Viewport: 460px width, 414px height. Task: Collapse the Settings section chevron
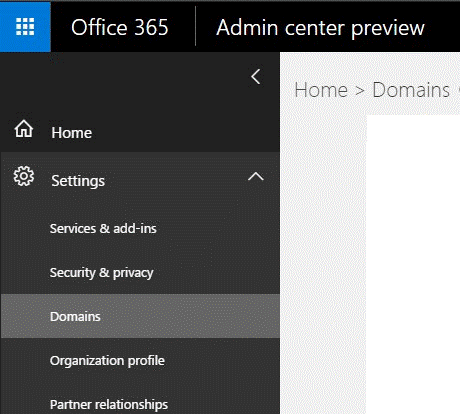coord(256,176)
